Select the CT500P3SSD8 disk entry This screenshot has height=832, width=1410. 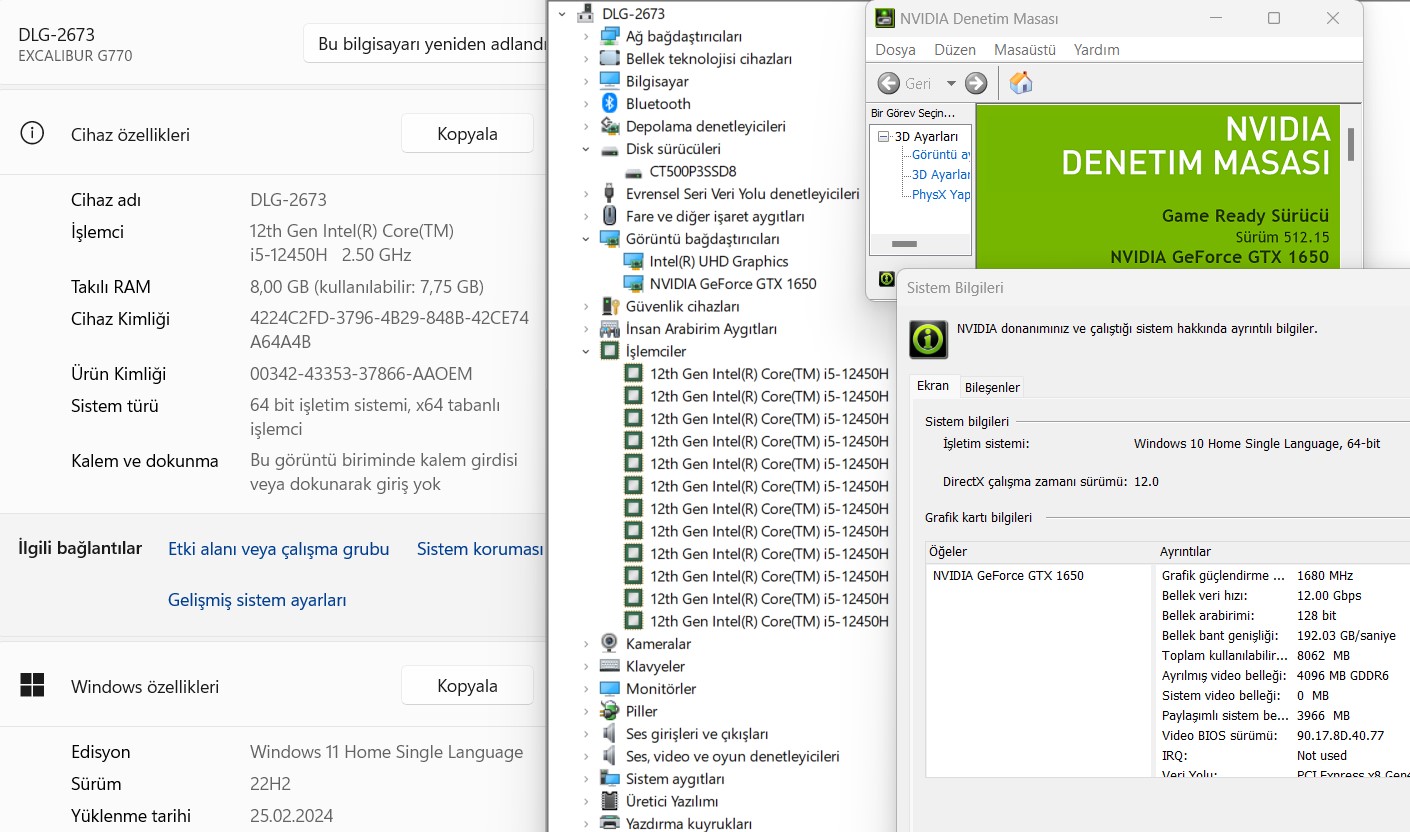coord(693,171)
